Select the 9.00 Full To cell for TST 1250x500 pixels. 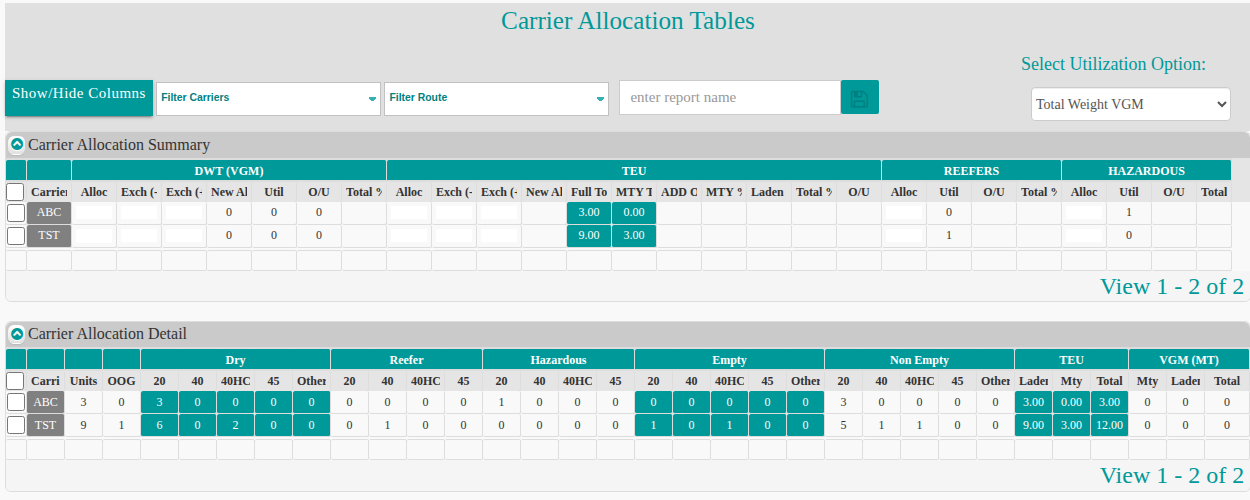click(589, 235)
